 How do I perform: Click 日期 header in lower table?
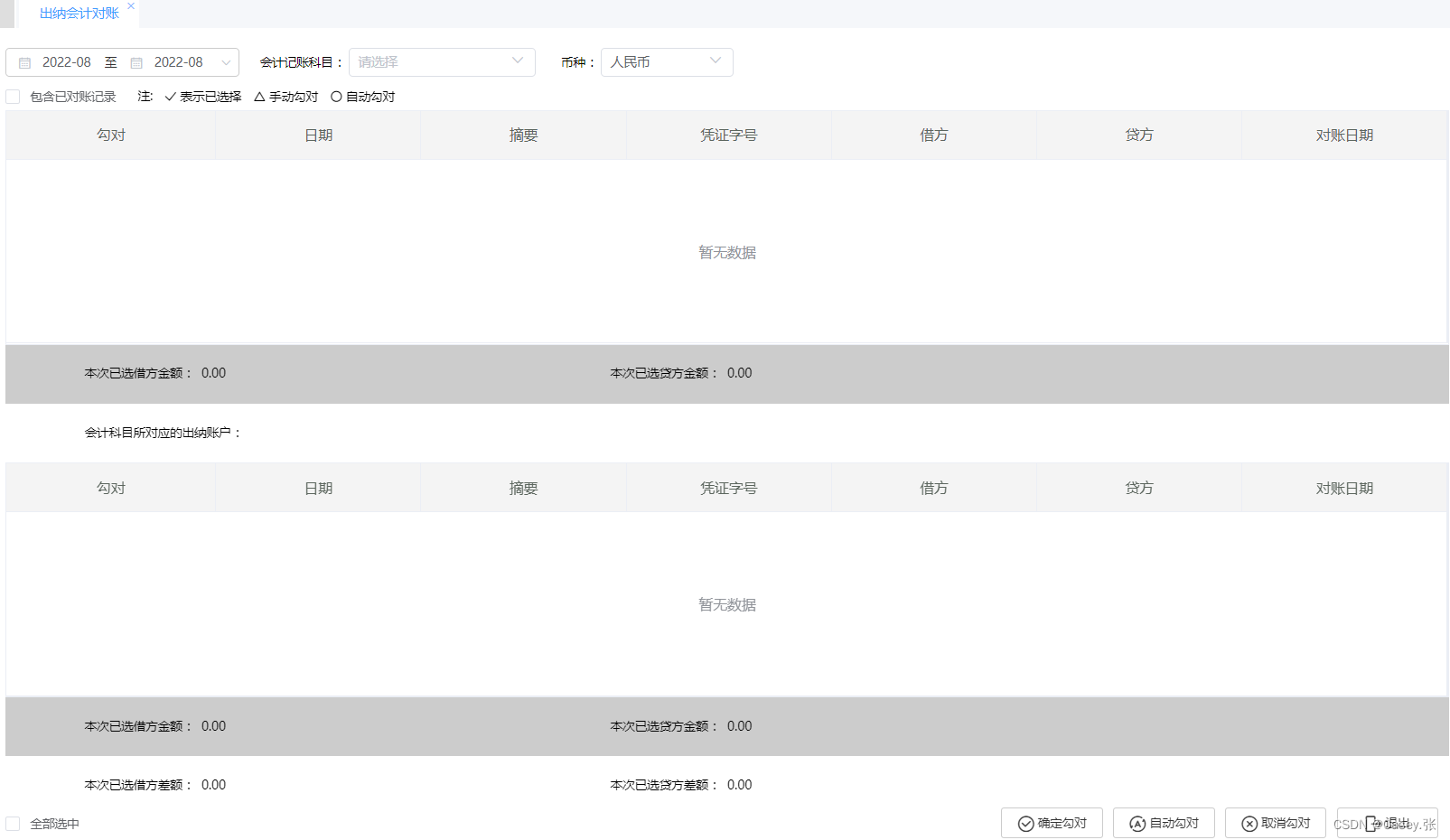(x=318, y=488)
